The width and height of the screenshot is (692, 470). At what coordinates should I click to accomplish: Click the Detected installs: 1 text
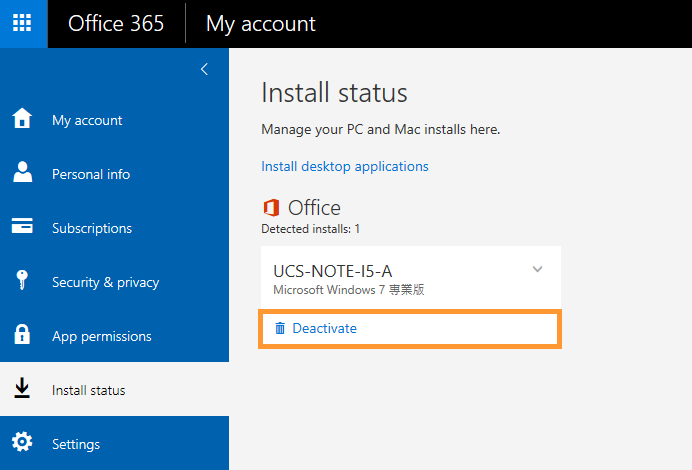(x=310, y=229)
